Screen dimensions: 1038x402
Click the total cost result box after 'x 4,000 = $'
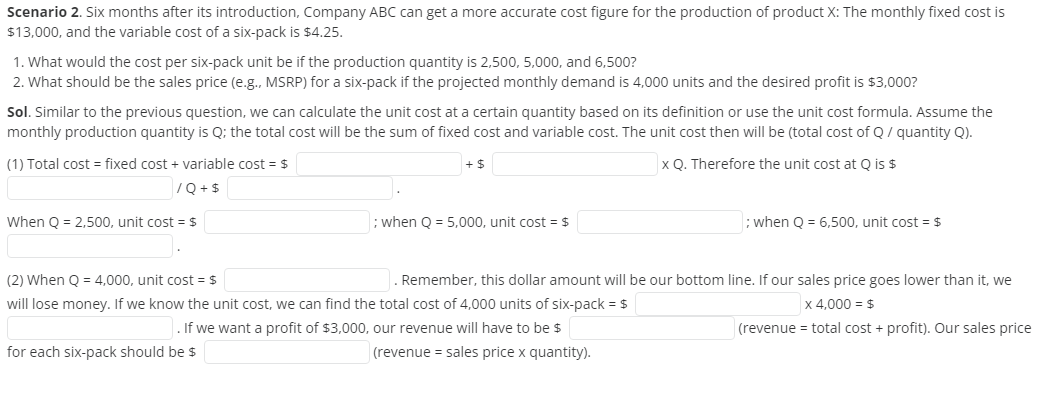point(90,328)
